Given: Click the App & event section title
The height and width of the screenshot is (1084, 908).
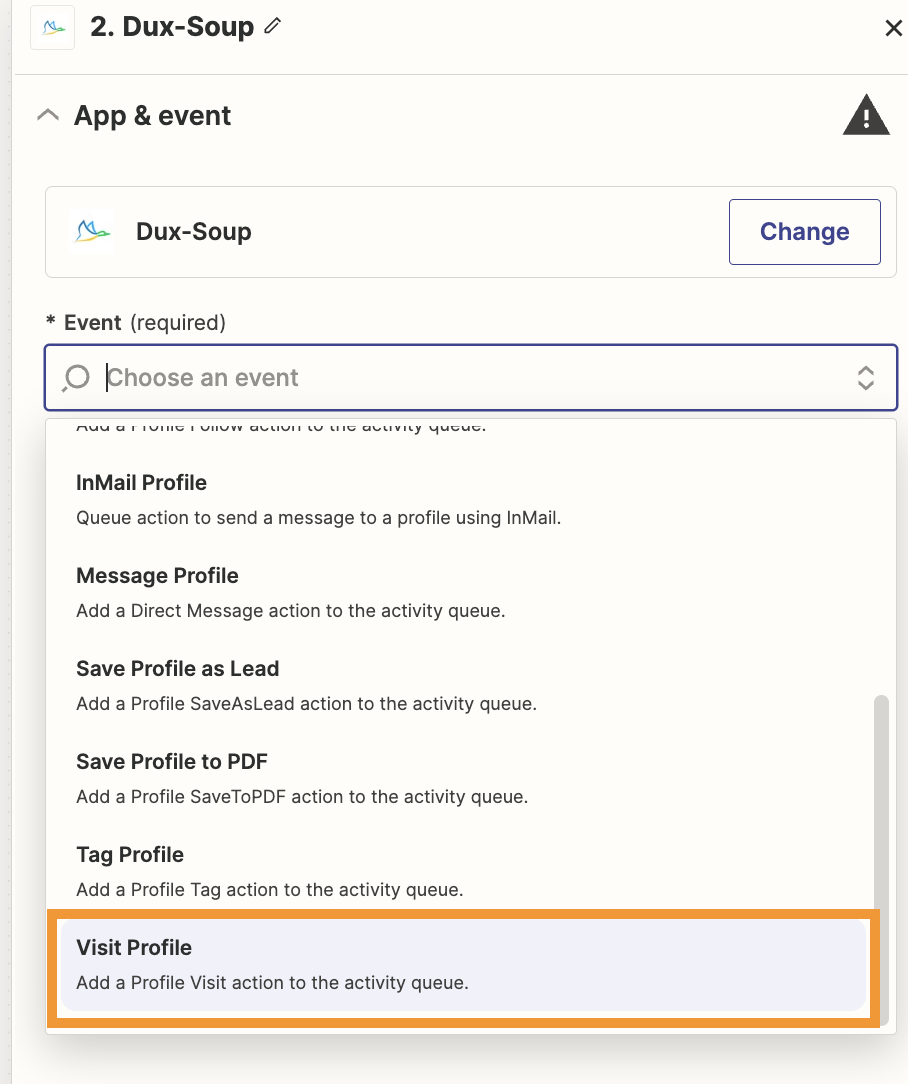Looking at the screenshot, I should (152, 116).
